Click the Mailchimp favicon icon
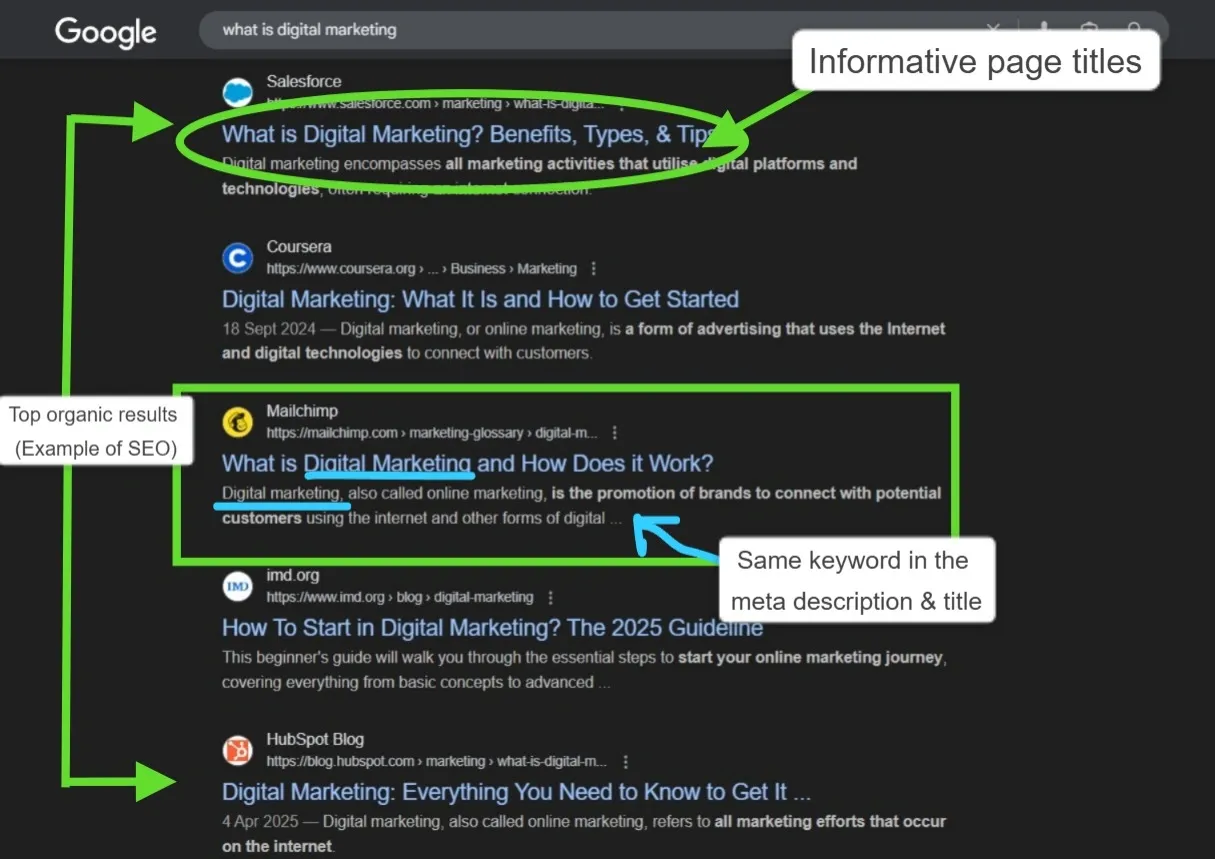The width and height of the screenshot is (1215, 859). [x=237, y=422]
